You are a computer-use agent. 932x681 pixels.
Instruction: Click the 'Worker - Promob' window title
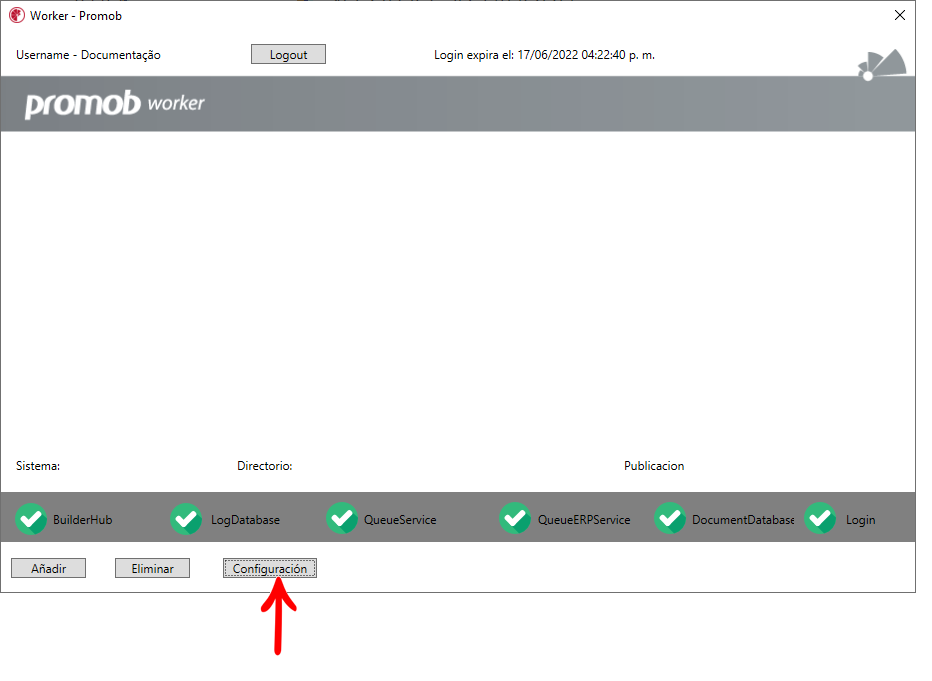(x=76, y=16)
